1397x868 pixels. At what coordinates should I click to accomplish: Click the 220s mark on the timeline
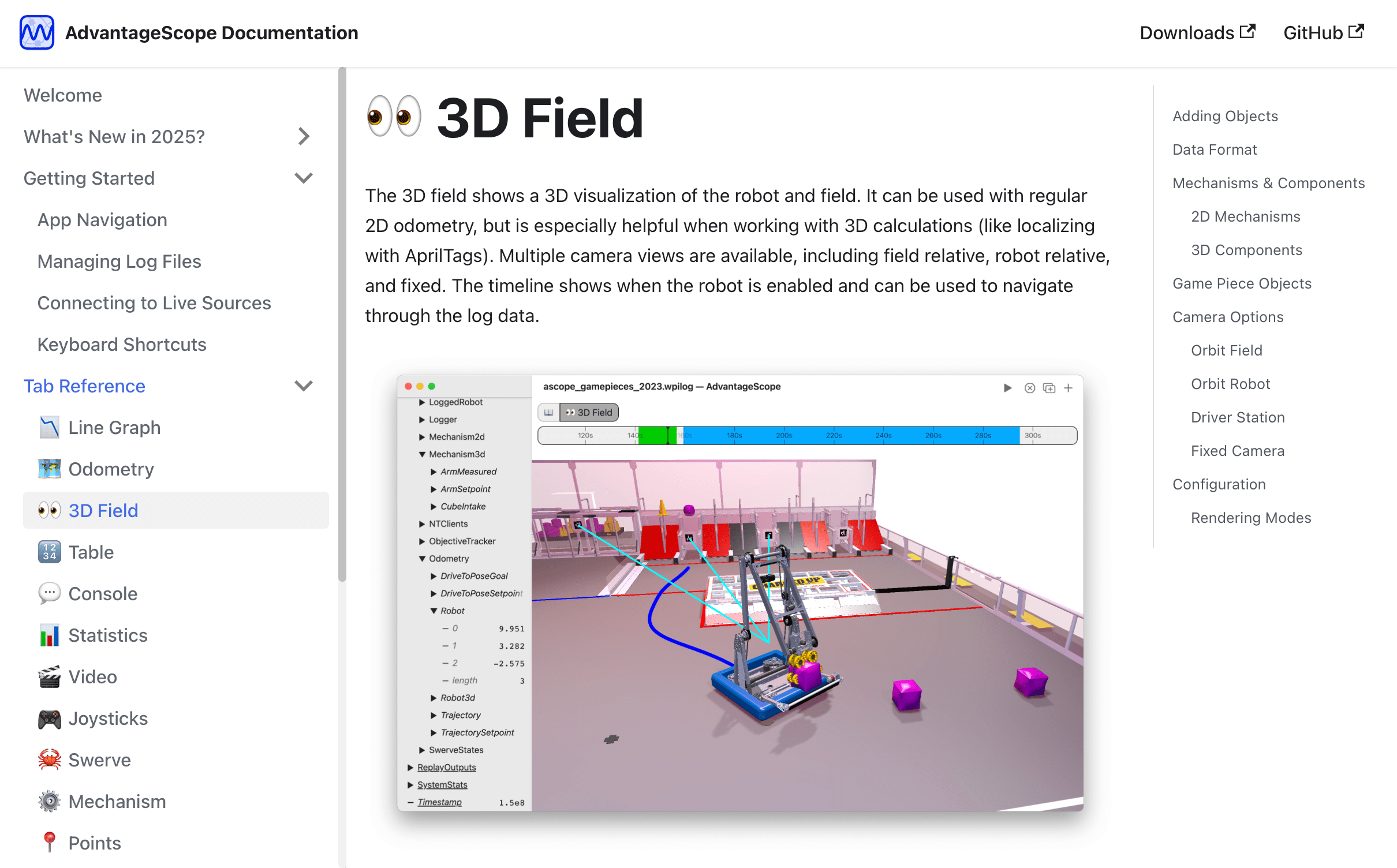834,436
